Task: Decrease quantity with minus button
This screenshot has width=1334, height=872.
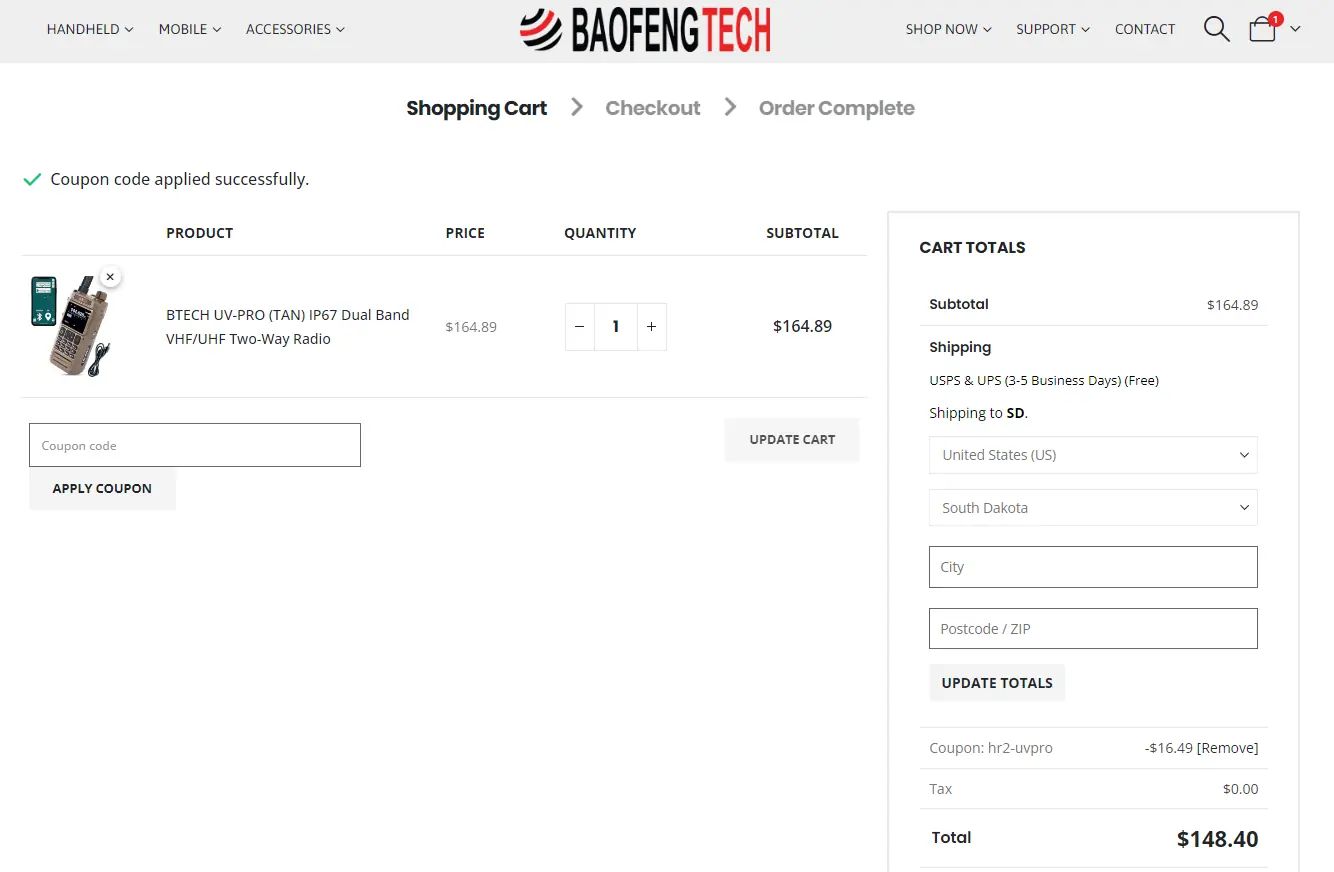Action: pos(580,327)
